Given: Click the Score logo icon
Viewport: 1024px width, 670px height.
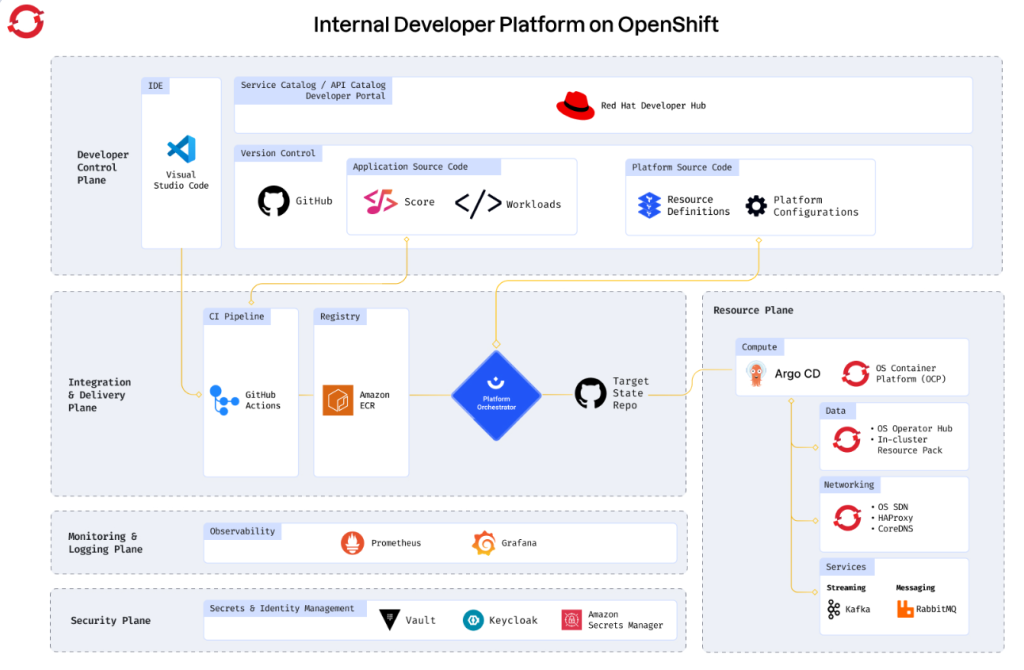Looking at the screenshot, I should tap(381, 202).
